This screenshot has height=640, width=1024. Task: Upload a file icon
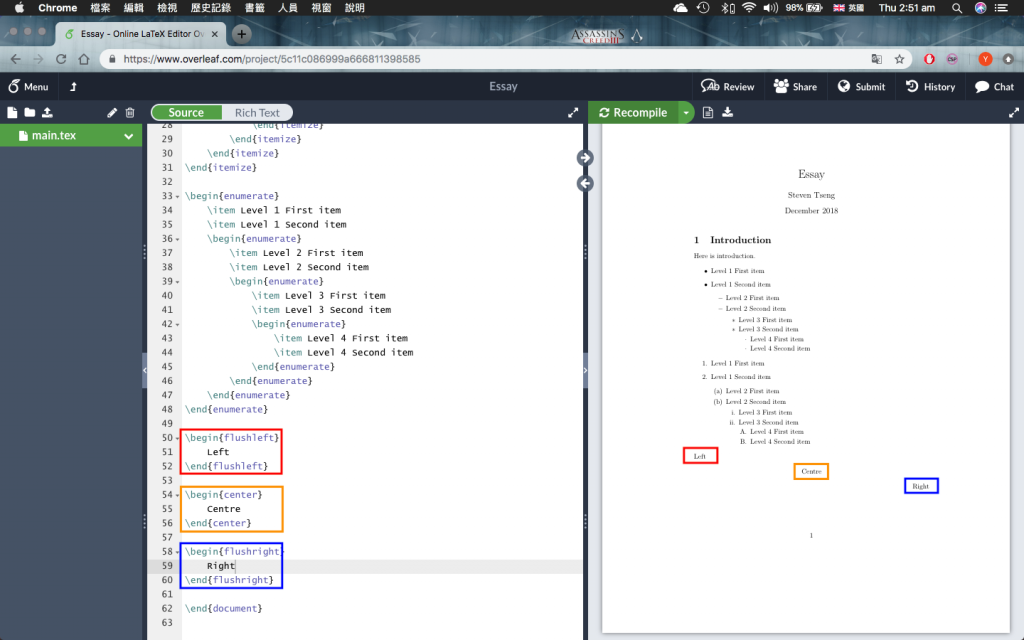47,112
